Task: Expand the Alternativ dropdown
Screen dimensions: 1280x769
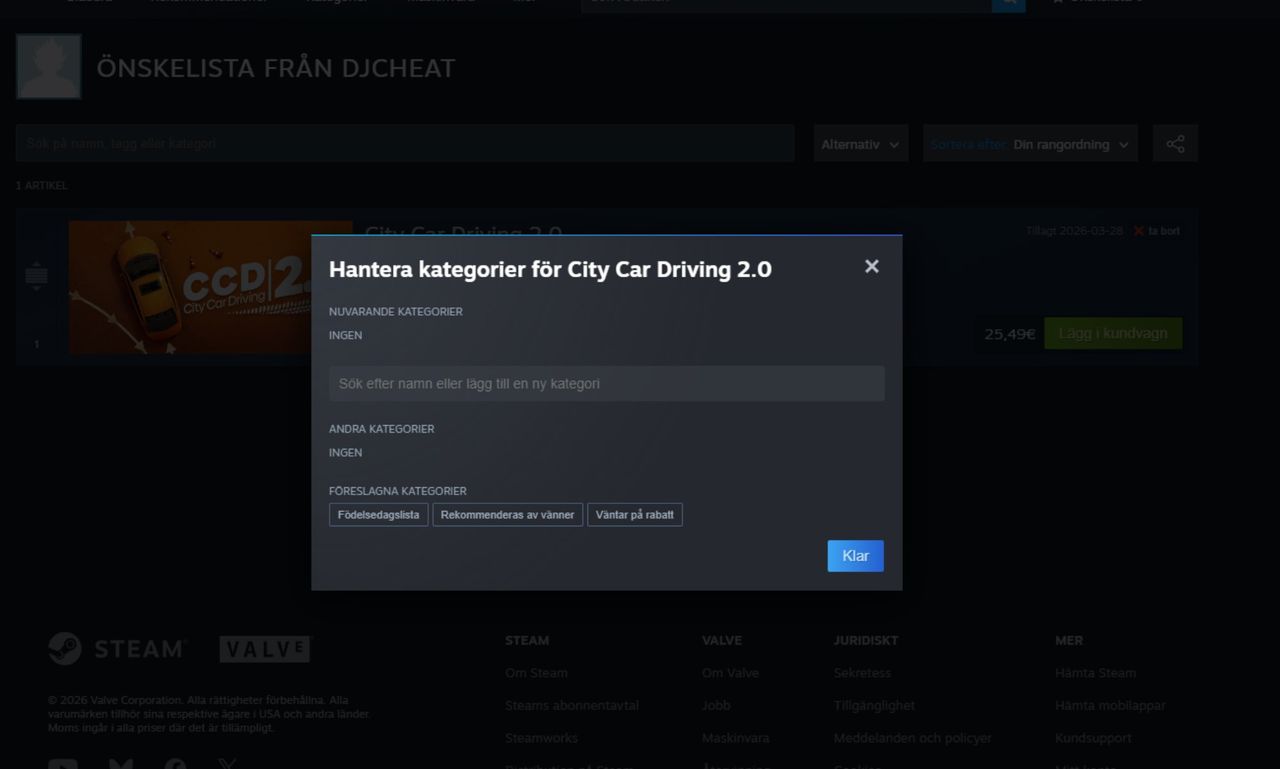Action: coord(860,144)
